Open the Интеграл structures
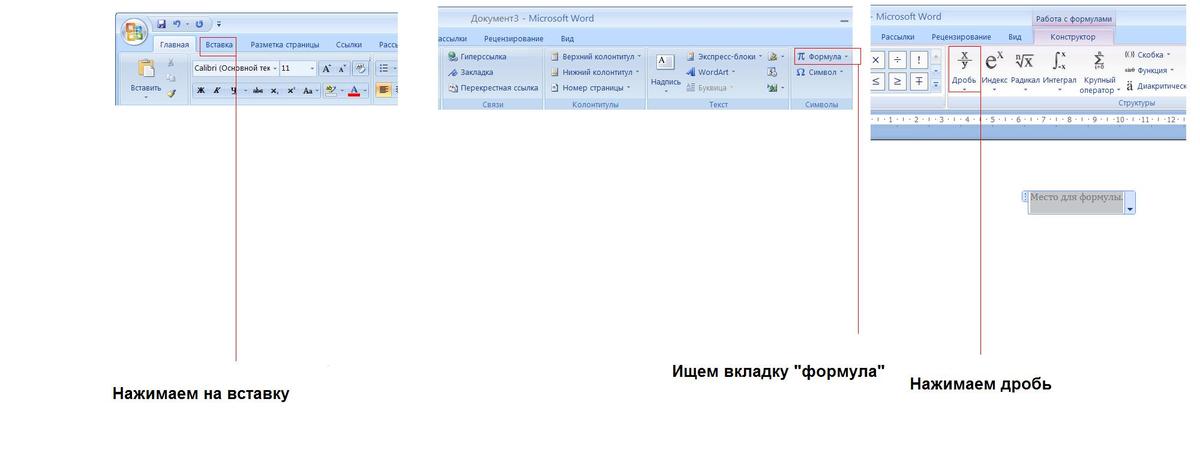 (x=1059, y=70)
